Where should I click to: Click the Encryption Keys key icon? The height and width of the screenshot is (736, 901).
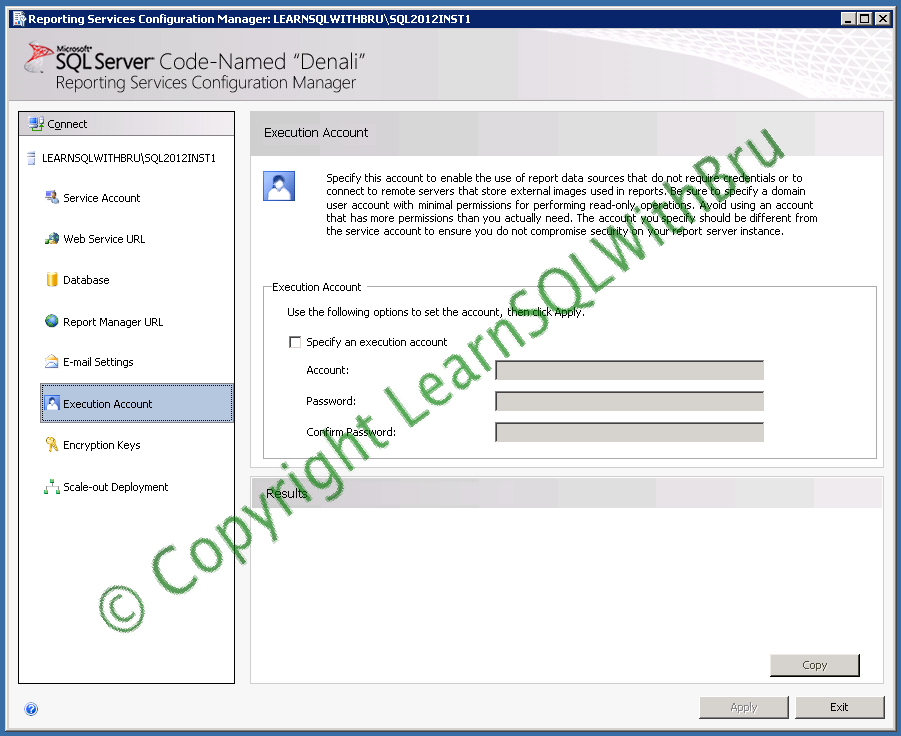tap(52, 444)
